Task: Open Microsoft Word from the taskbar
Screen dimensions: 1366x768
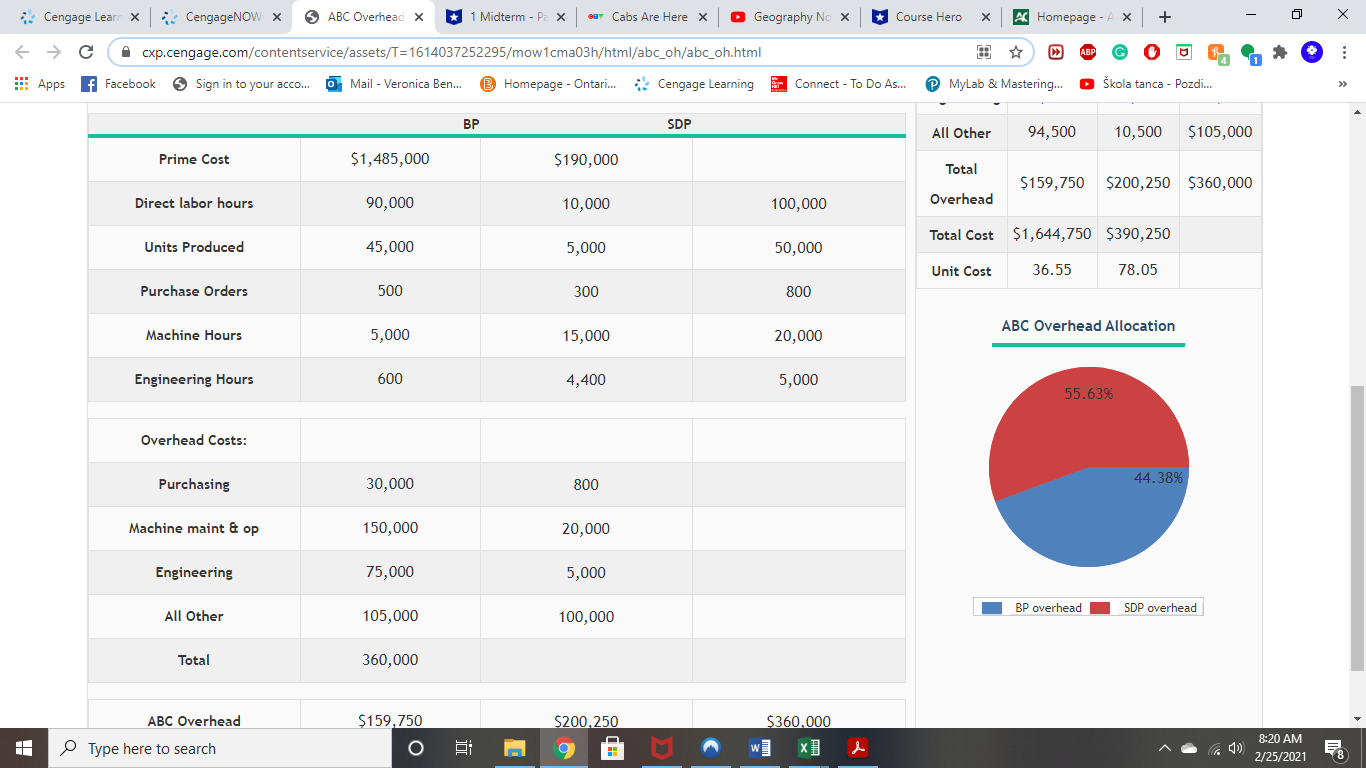Action: pyautogui.click(x=759, y=747)
